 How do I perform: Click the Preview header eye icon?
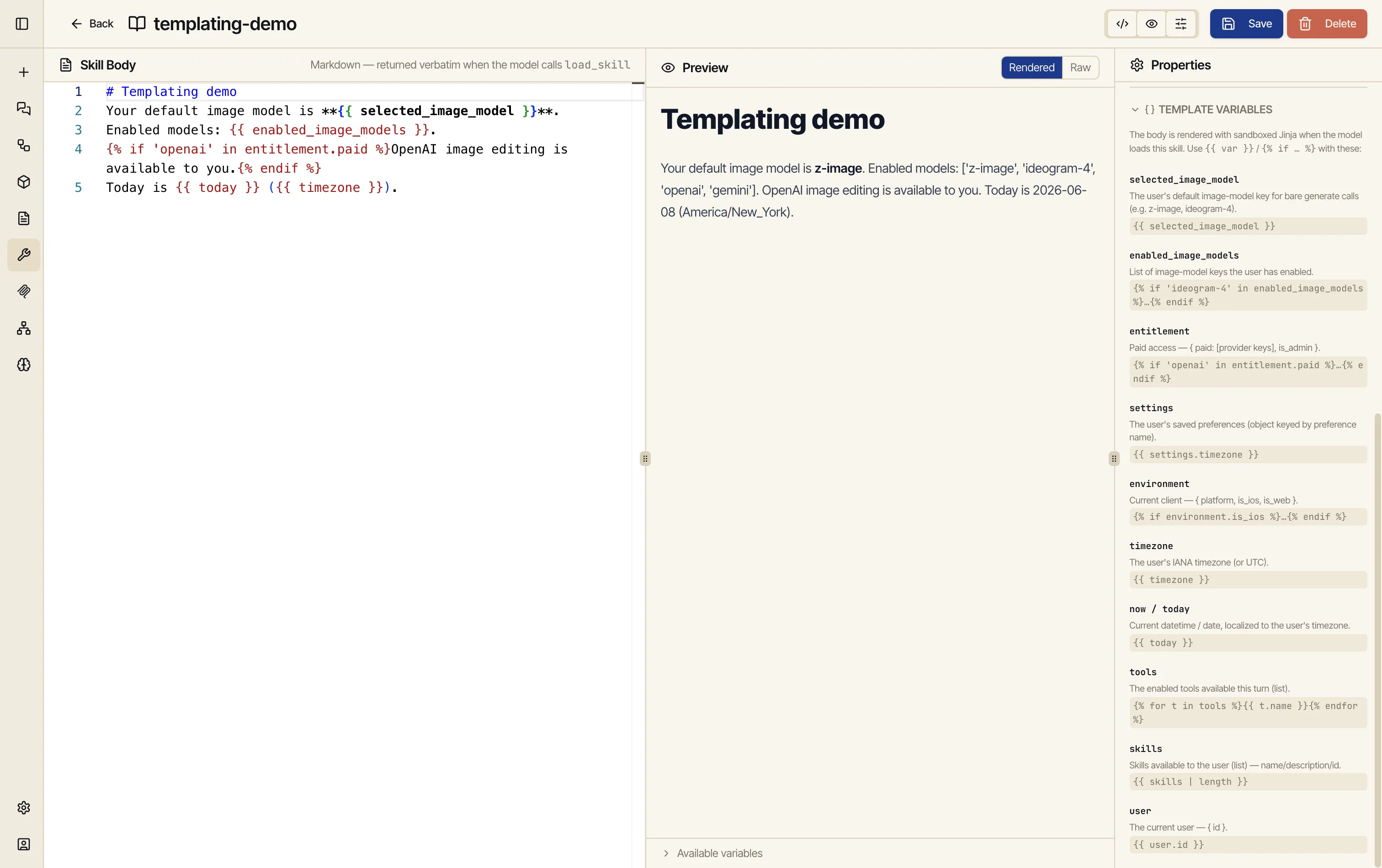668,68
